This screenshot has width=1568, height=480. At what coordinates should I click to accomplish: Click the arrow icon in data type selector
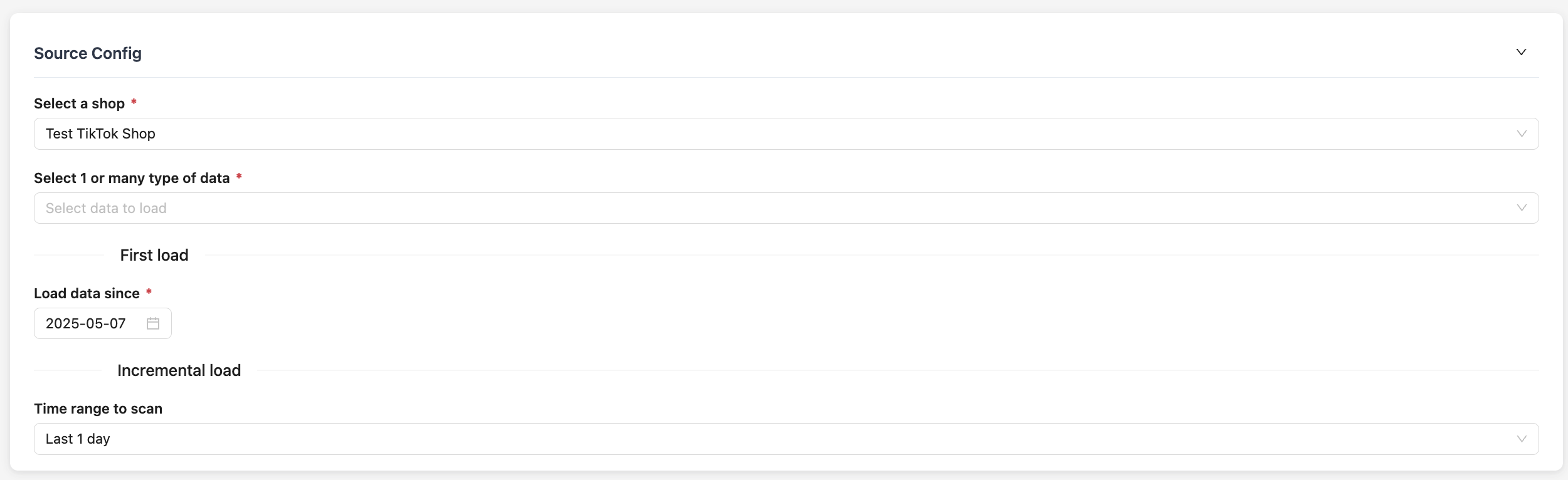coord(1522,208)
